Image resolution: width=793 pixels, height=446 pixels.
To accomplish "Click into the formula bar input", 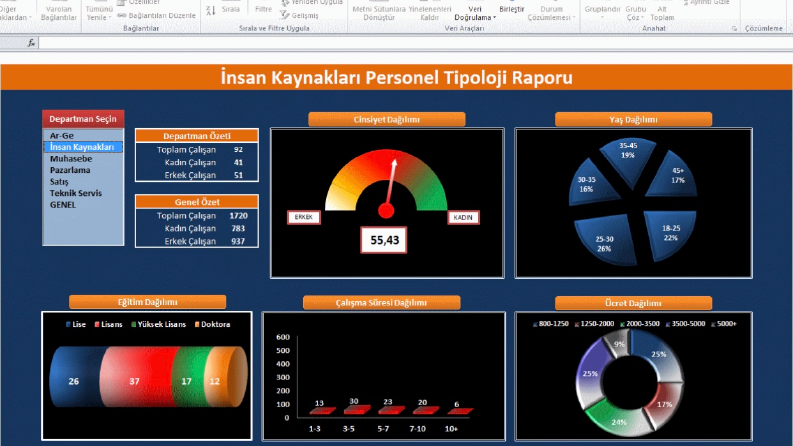I will pyautogui.click(x=415, y=43).
